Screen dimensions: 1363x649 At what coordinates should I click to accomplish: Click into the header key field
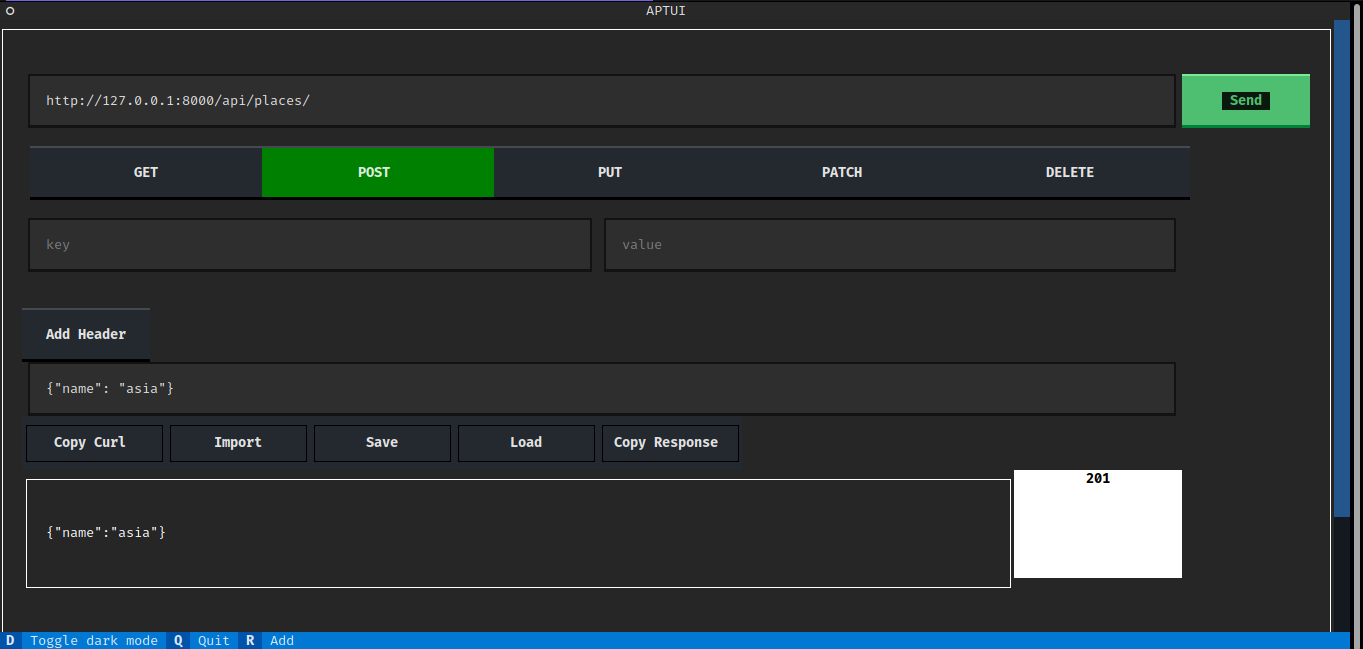coord(309,245)
